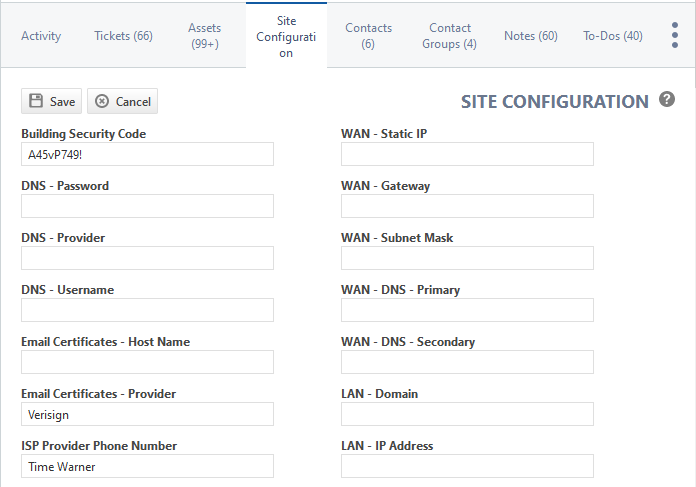Open the three-dot more tabs menu
696x487 pixels.
[x=675, y=36]
